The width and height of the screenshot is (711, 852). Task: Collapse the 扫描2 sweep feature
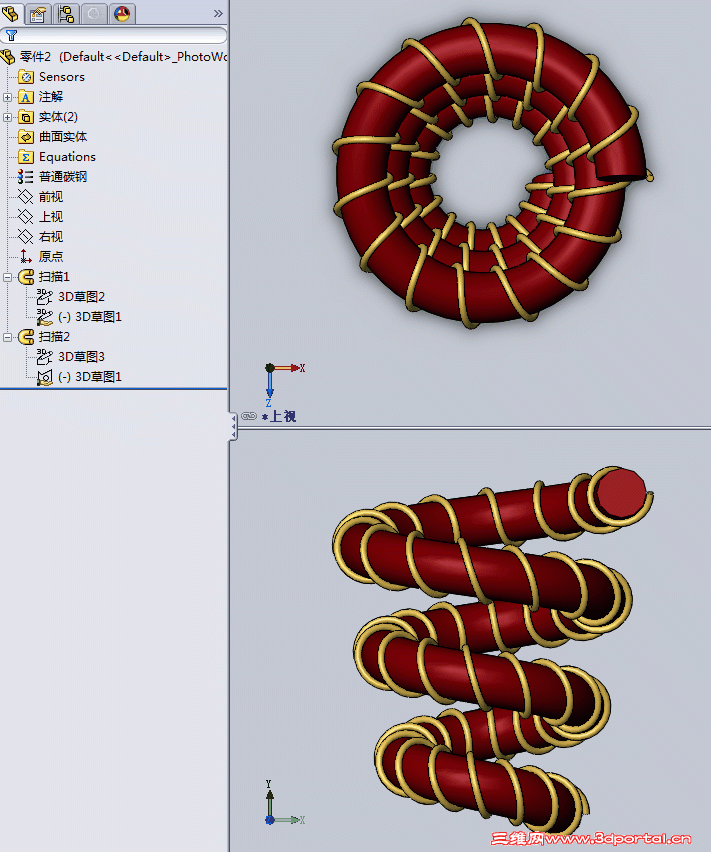[7, 337]
